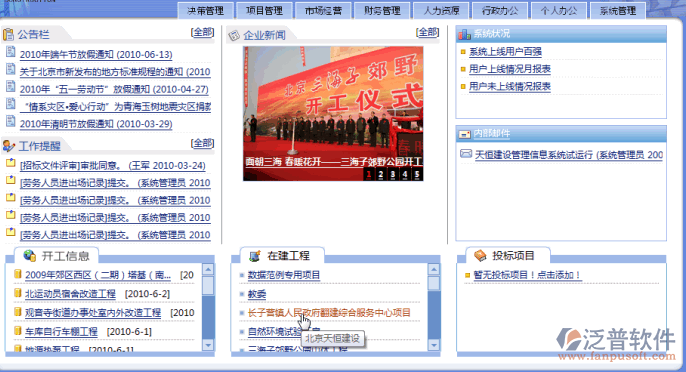Click the 系统状况 bar chart icon
The image size is (686, 372).
[x=464, y=34]
